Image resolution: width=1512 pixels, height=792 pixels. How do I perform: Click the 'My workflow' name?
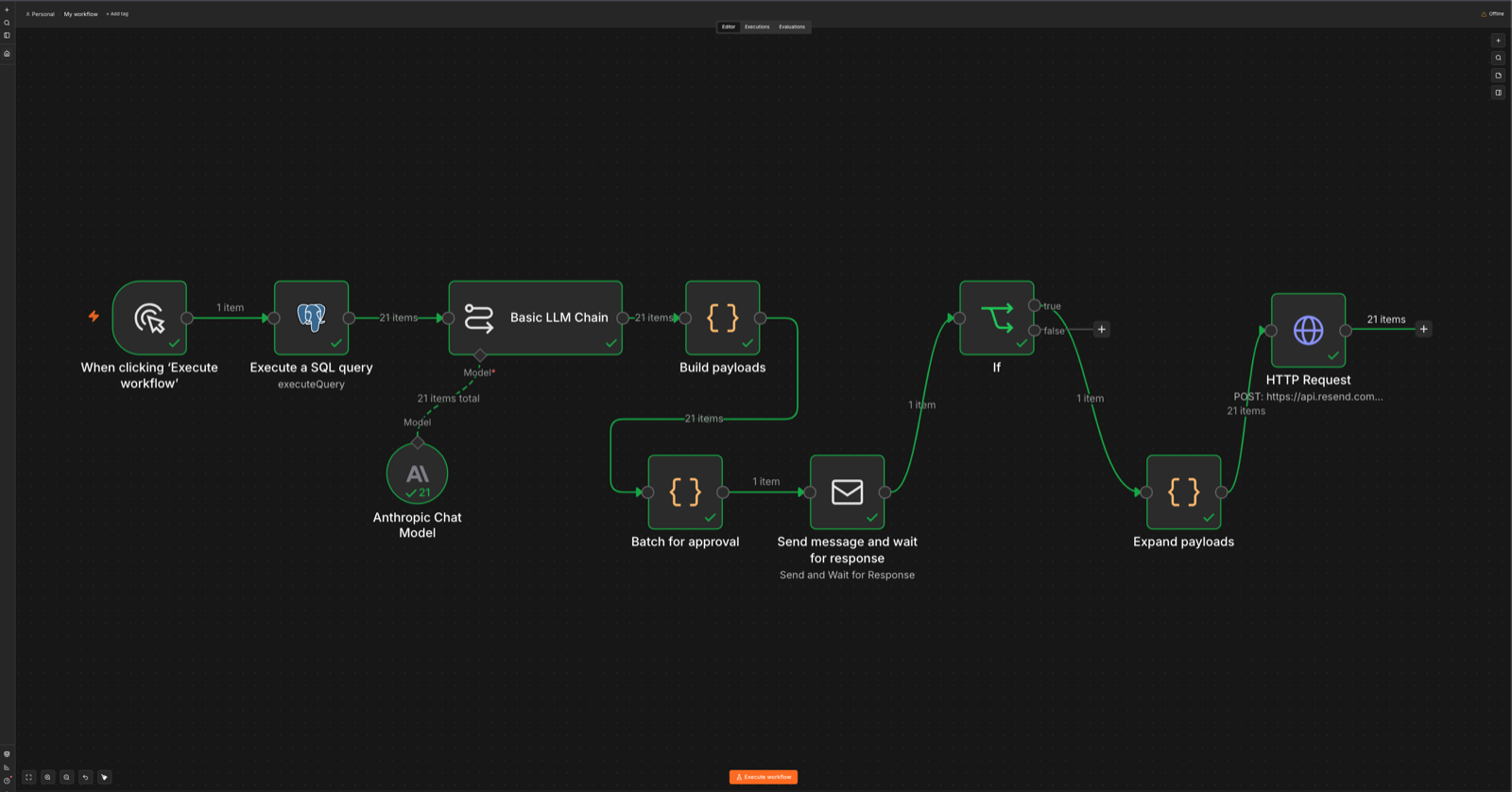80,14
